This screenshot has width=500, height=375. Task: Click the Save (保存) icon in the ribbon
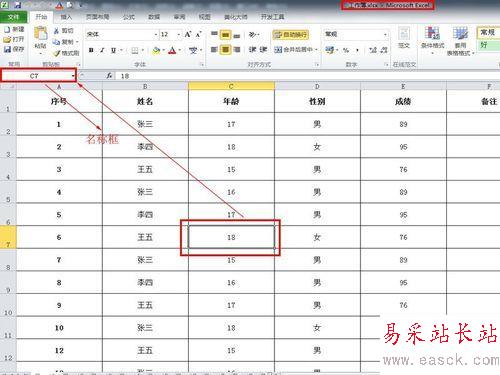click(7, 49)
